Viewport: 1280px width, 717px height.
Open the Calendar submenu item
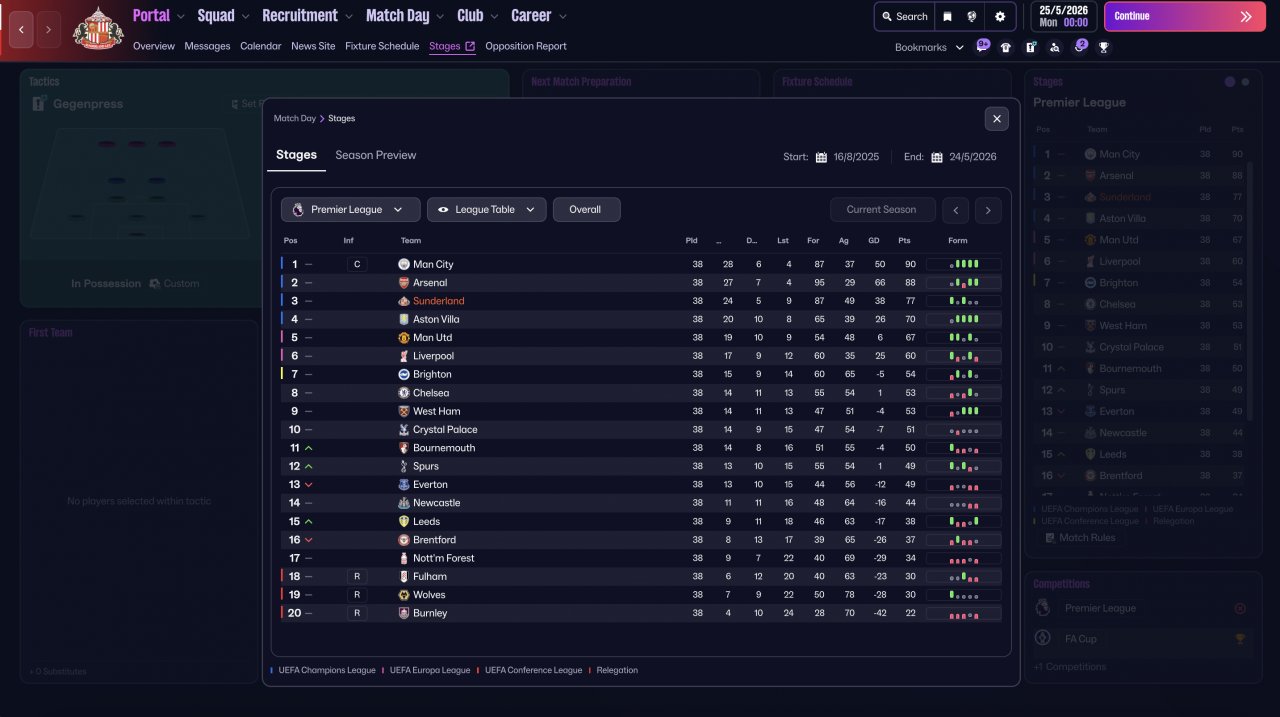261,46
